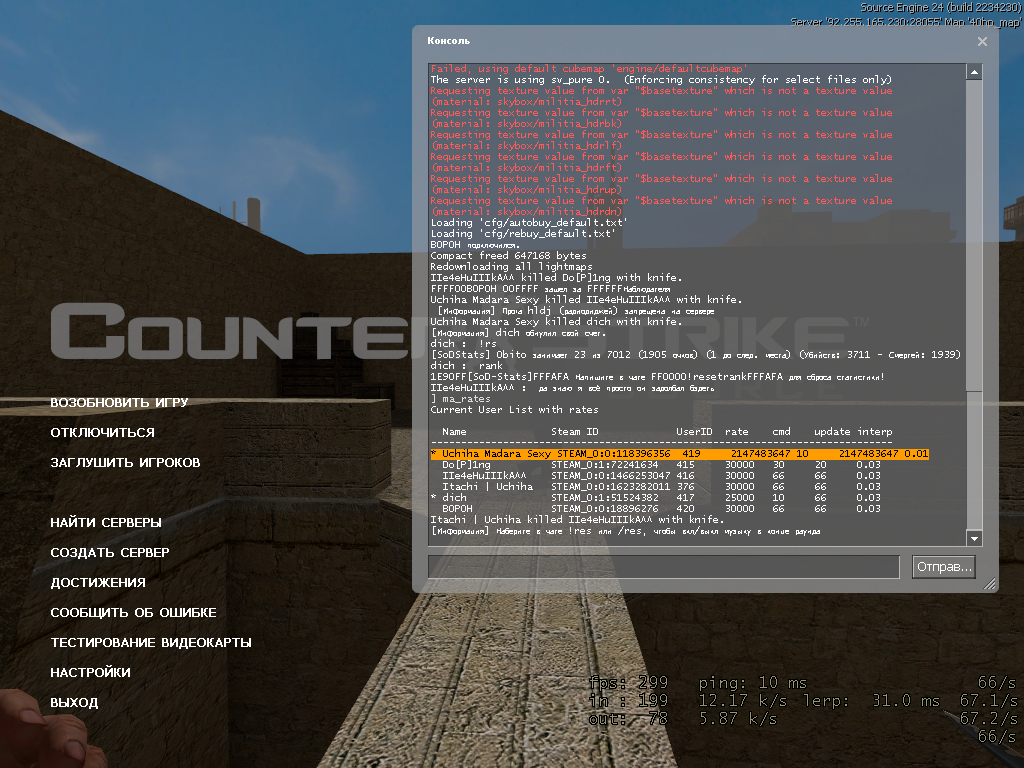
Task: Click the Name column header
Action: (454, 432)
